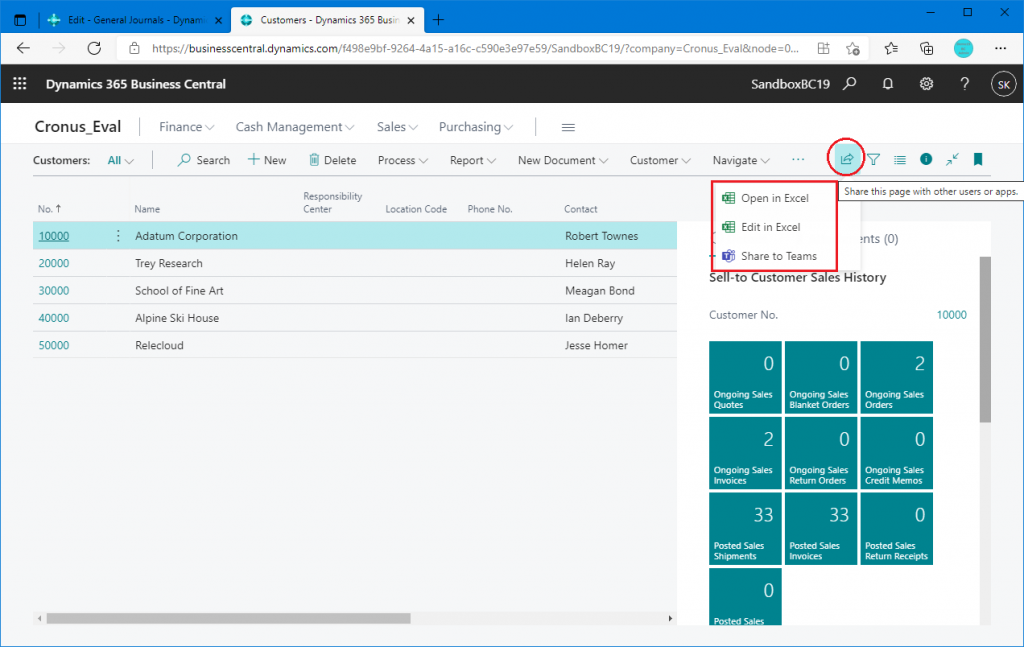
Task: Toggle the FactBox information icon
Action: (926, 159)
